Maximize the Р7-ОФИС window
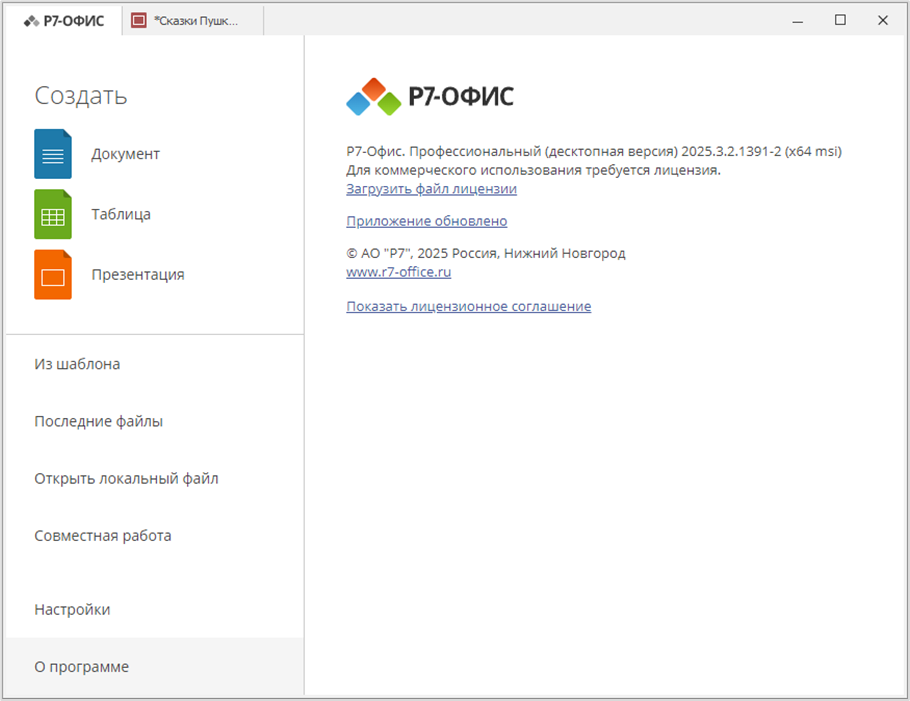The height and width of the screenshot is (701, 910). coord(840,20)
